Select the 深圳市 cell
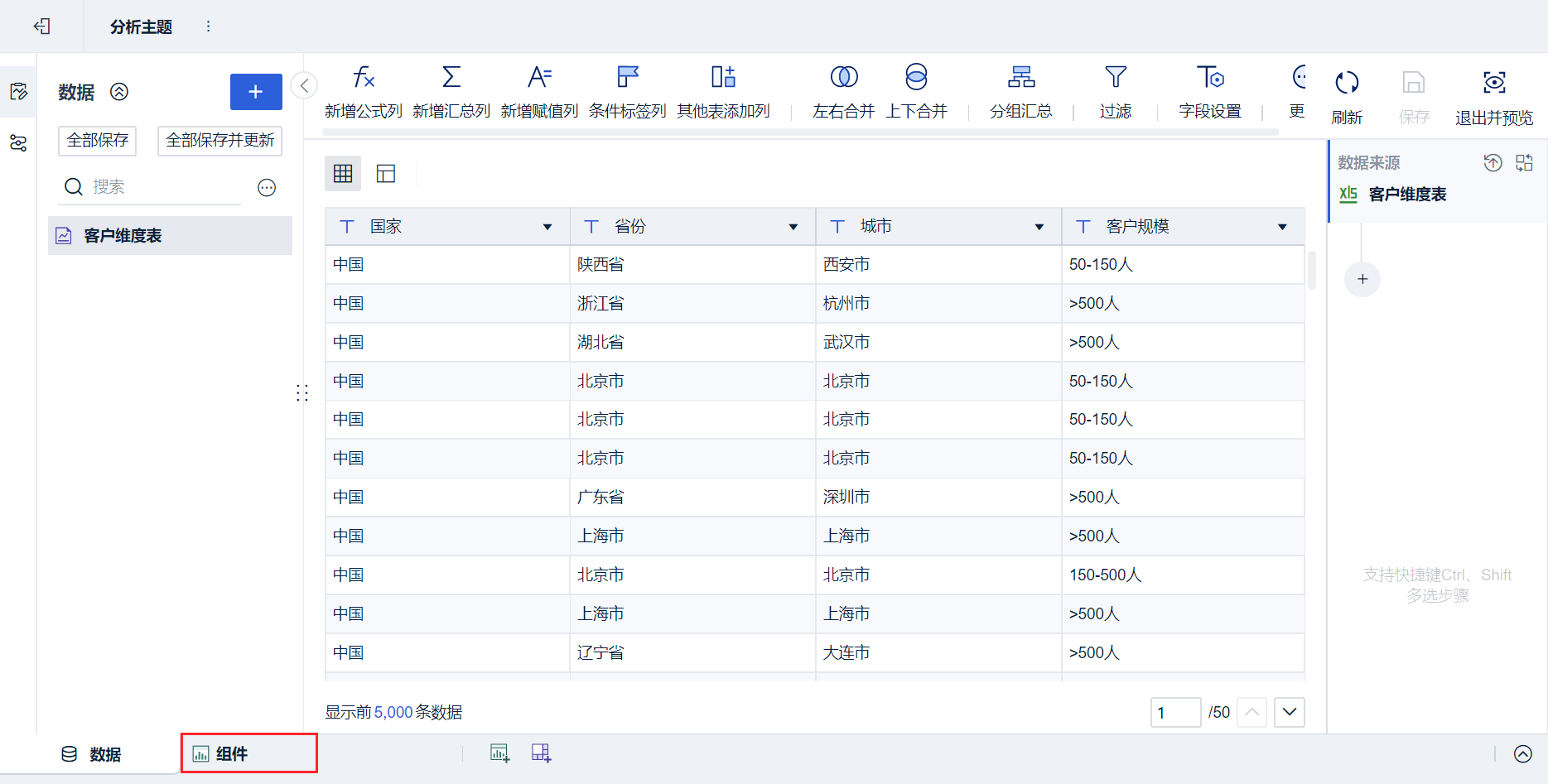1548x784 pixels. [939, 498]
